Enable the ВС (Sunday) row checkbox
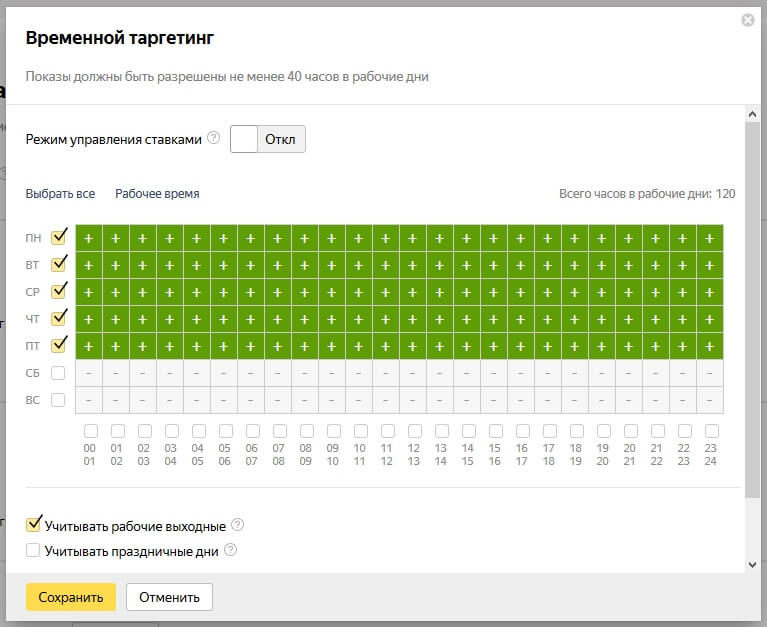Screen dimensions: 767x627 coord(58,400)
